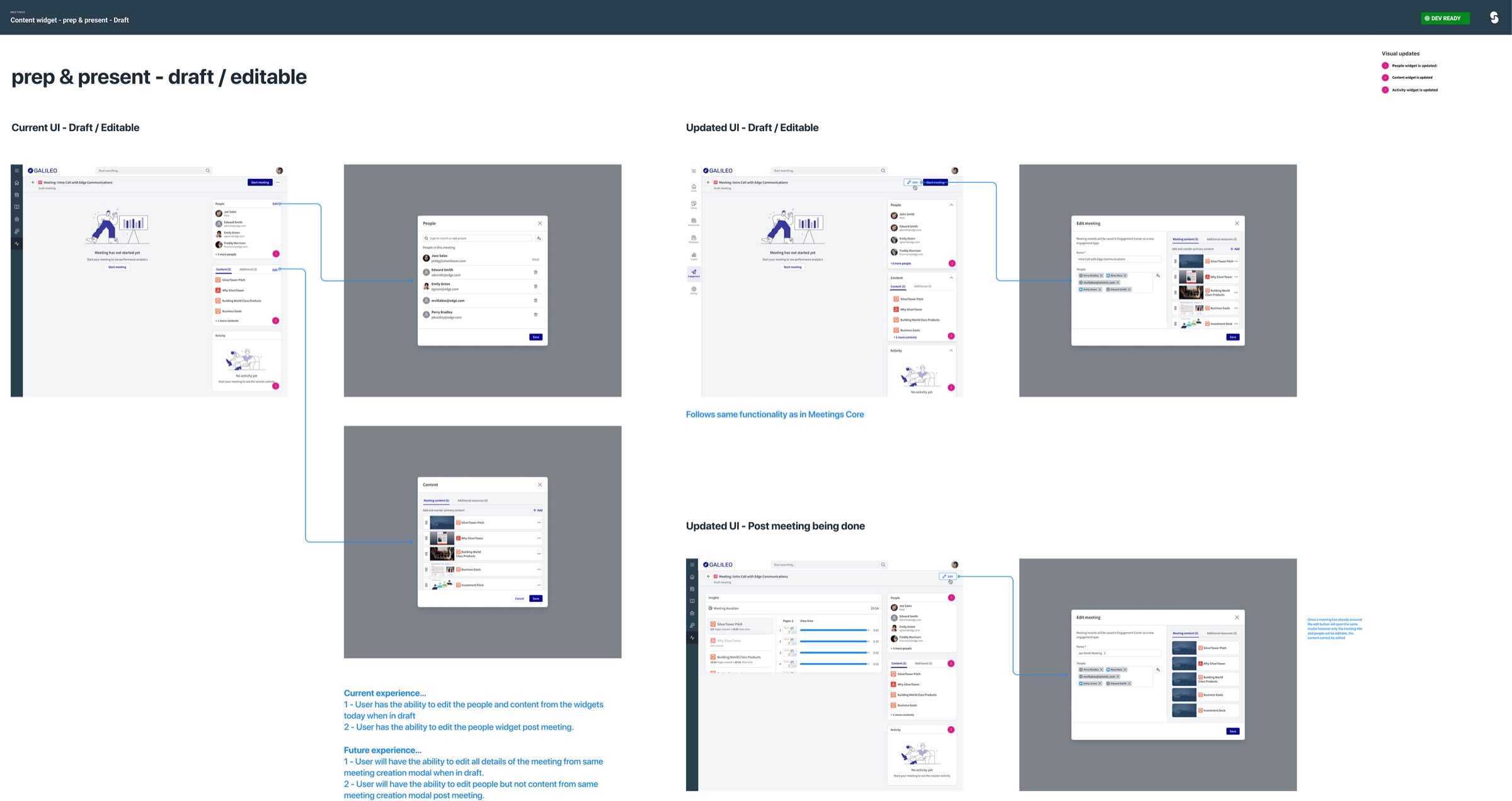Collapse Activity widget chevron in Updated UI draft

click(x=951, y=351)
